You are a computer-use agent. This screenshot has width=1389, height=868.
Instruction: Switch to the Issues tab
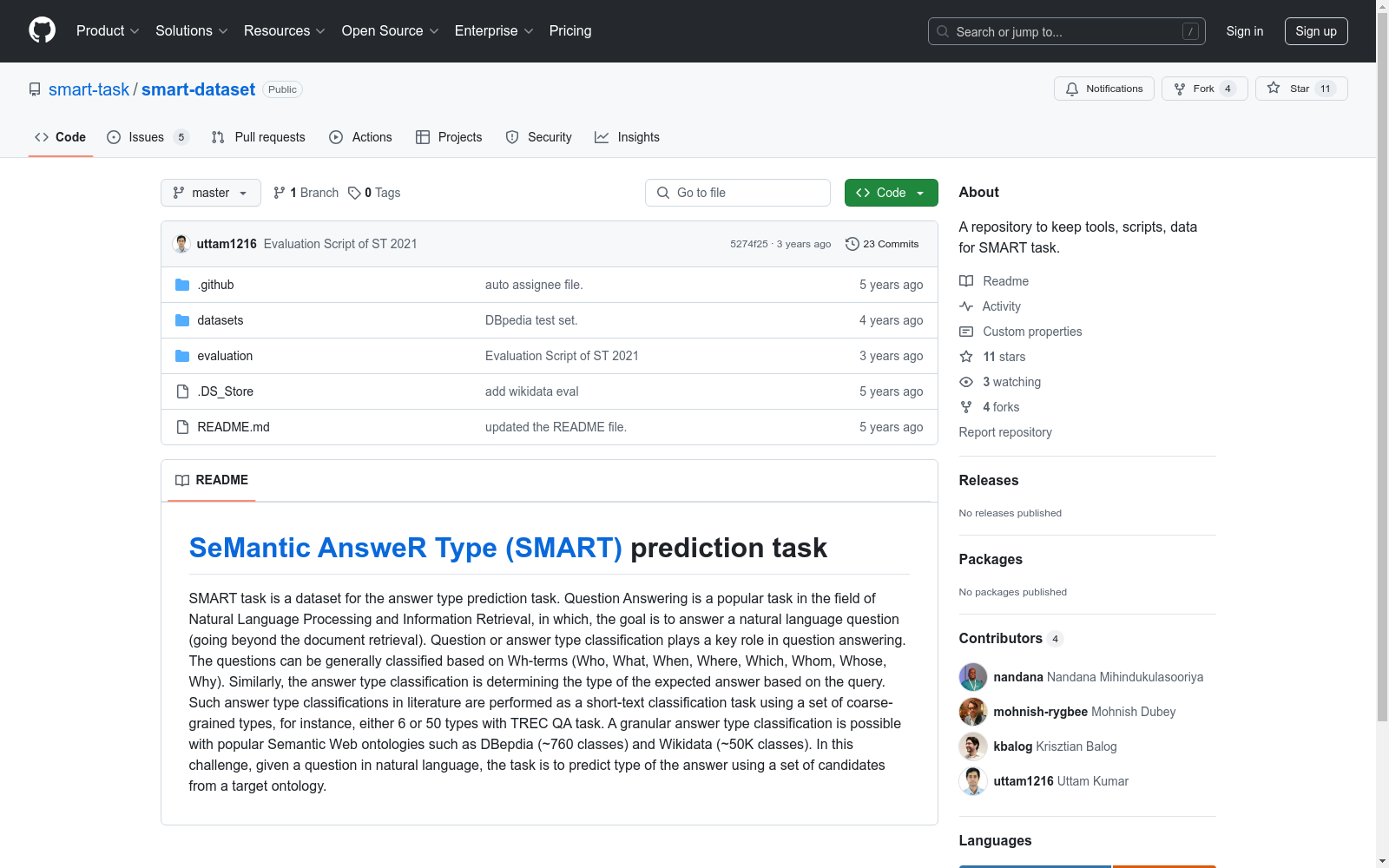tap(148, 137)
